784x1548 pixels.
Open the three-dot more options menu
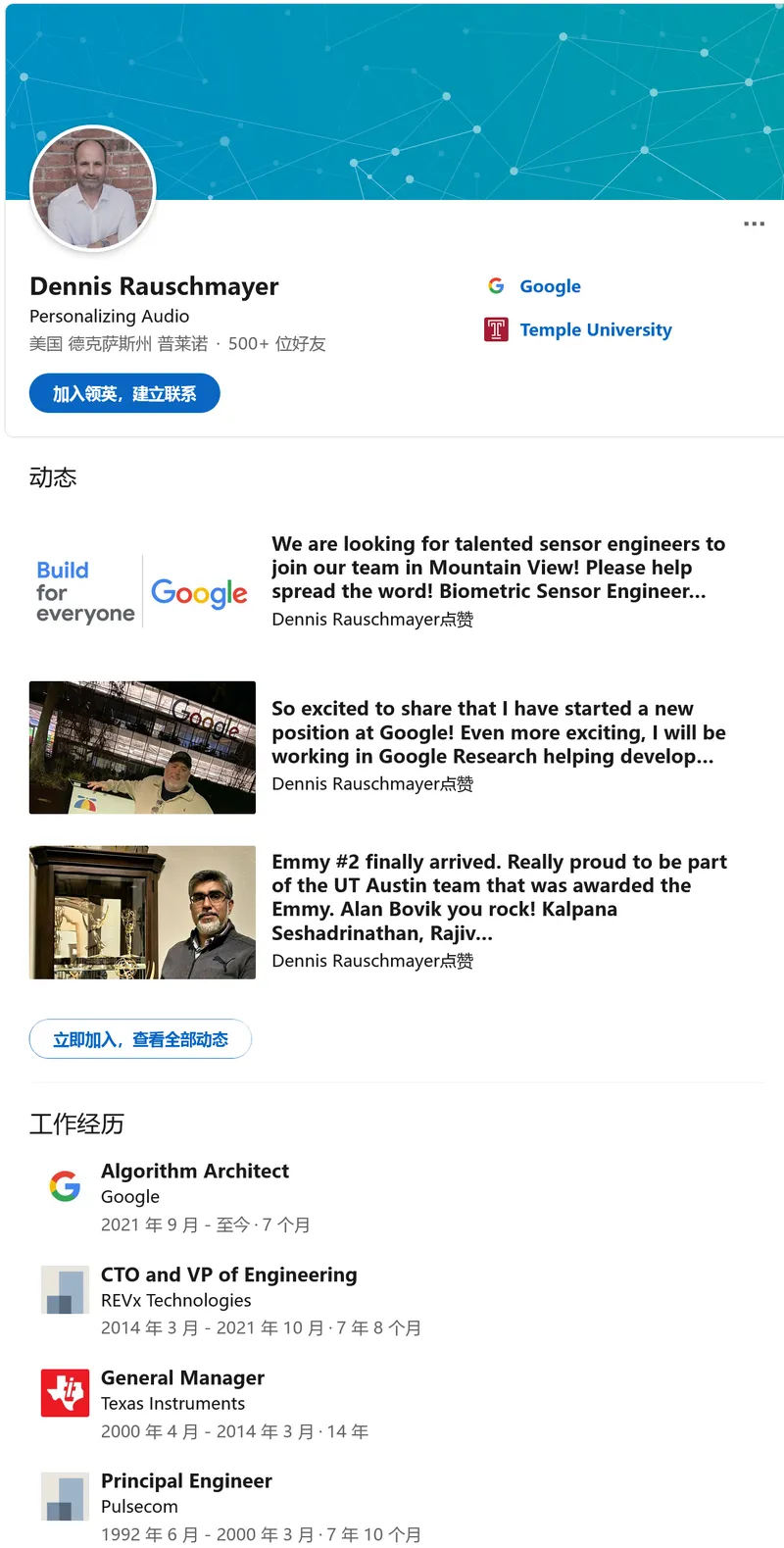point(754,225)
